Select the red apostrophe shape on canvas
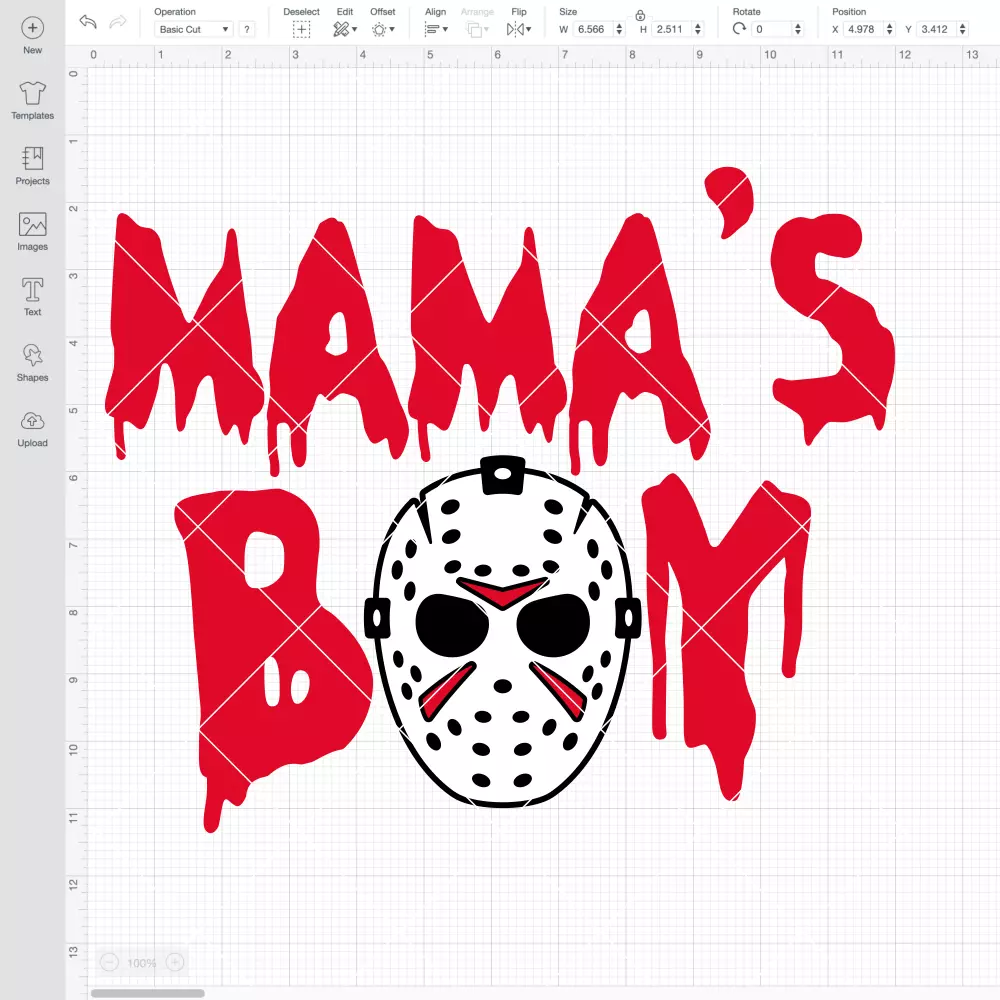 tap(730, 202)
